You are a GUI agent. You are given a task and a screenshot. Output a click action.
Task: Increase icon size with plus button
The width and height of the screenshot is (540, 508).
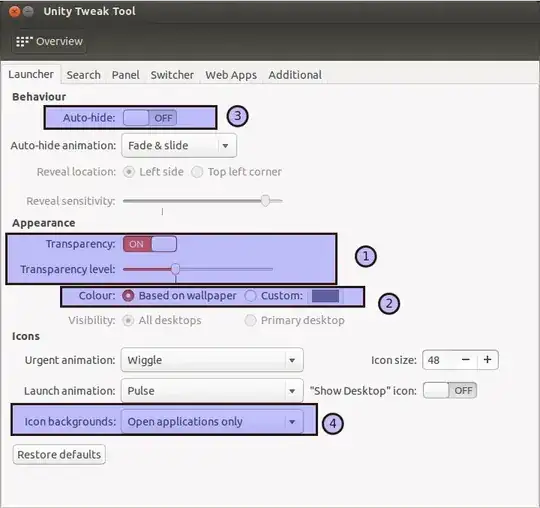[x=487, y=360]
